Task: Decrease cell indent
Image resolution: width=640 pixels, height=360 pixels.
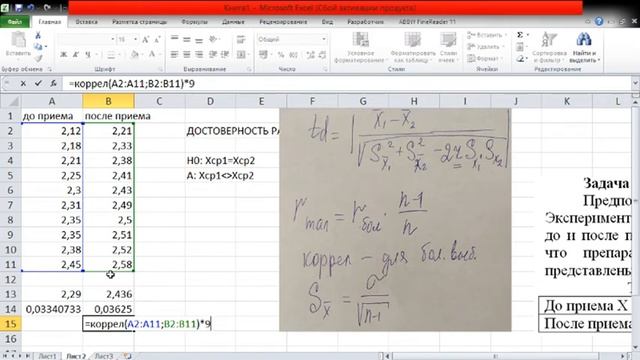Action: click(x=213, y=54)
